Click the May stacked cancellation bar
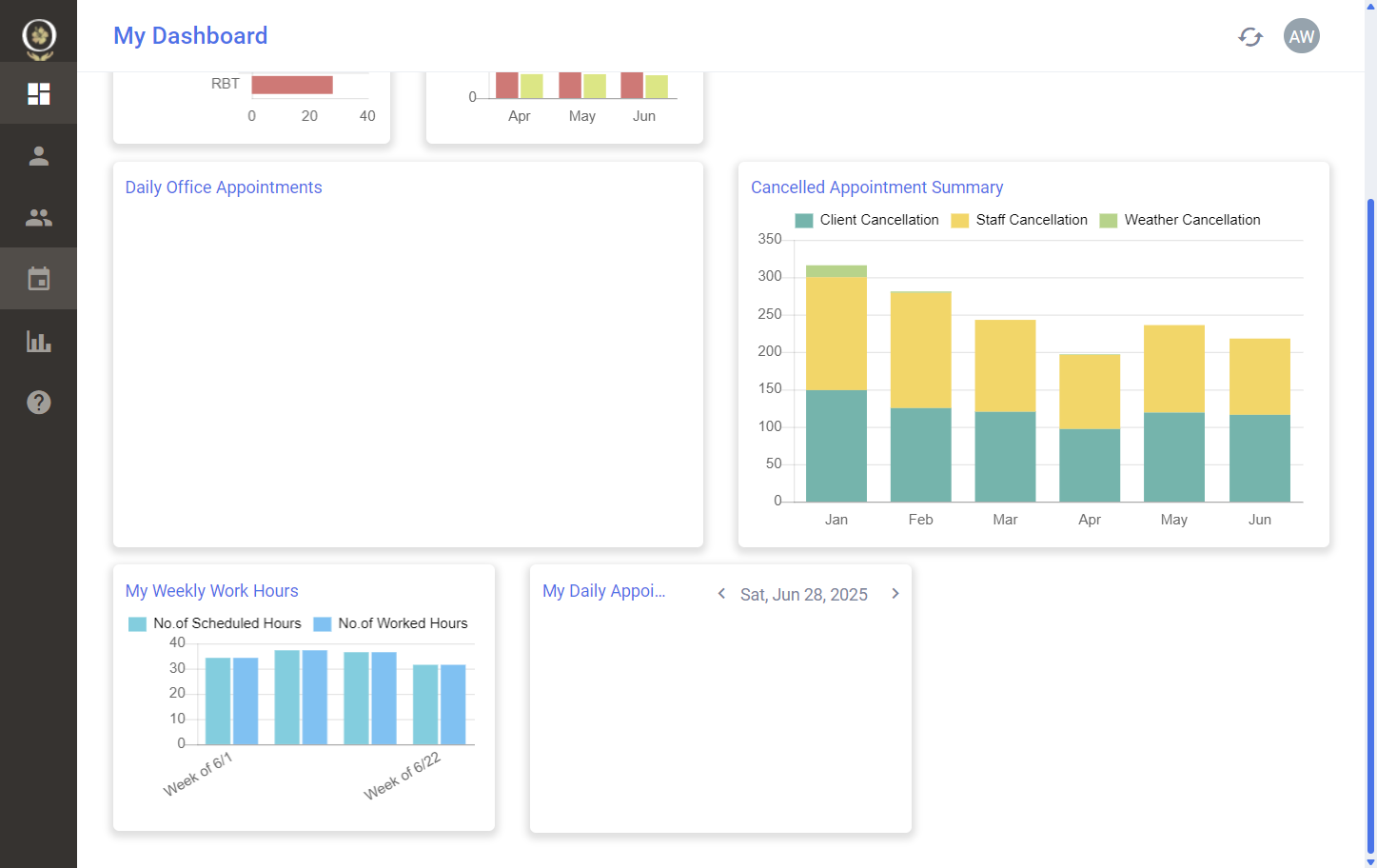 (x=1174, y=413)
